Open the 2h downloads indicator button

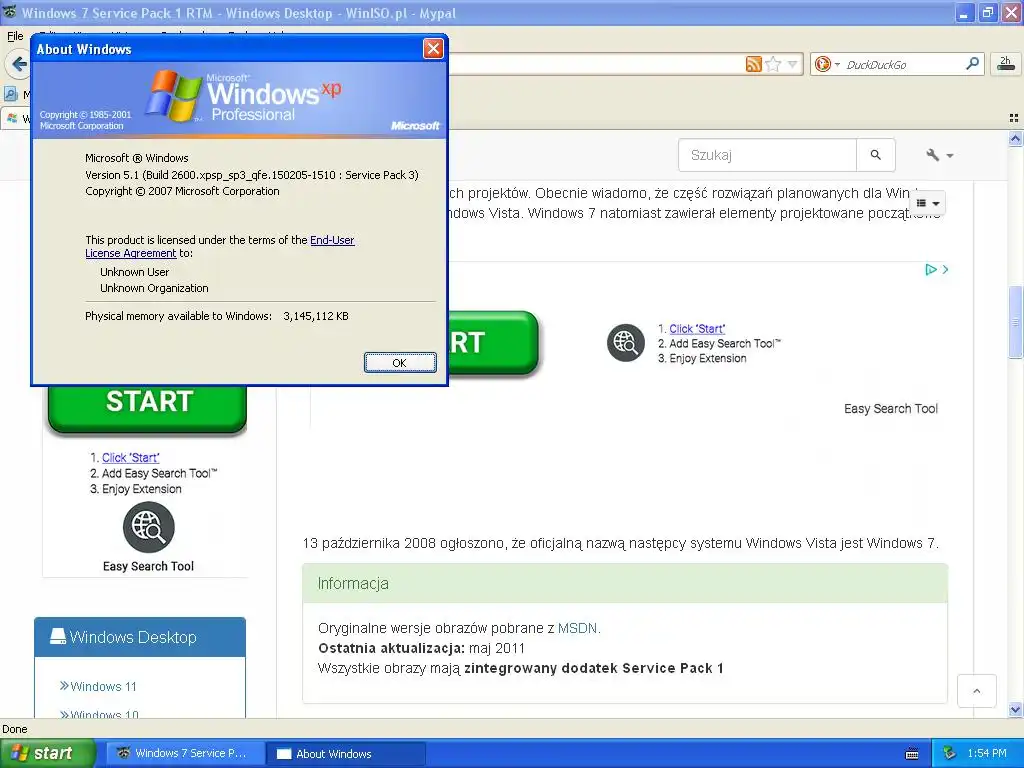coord(1005,64)
